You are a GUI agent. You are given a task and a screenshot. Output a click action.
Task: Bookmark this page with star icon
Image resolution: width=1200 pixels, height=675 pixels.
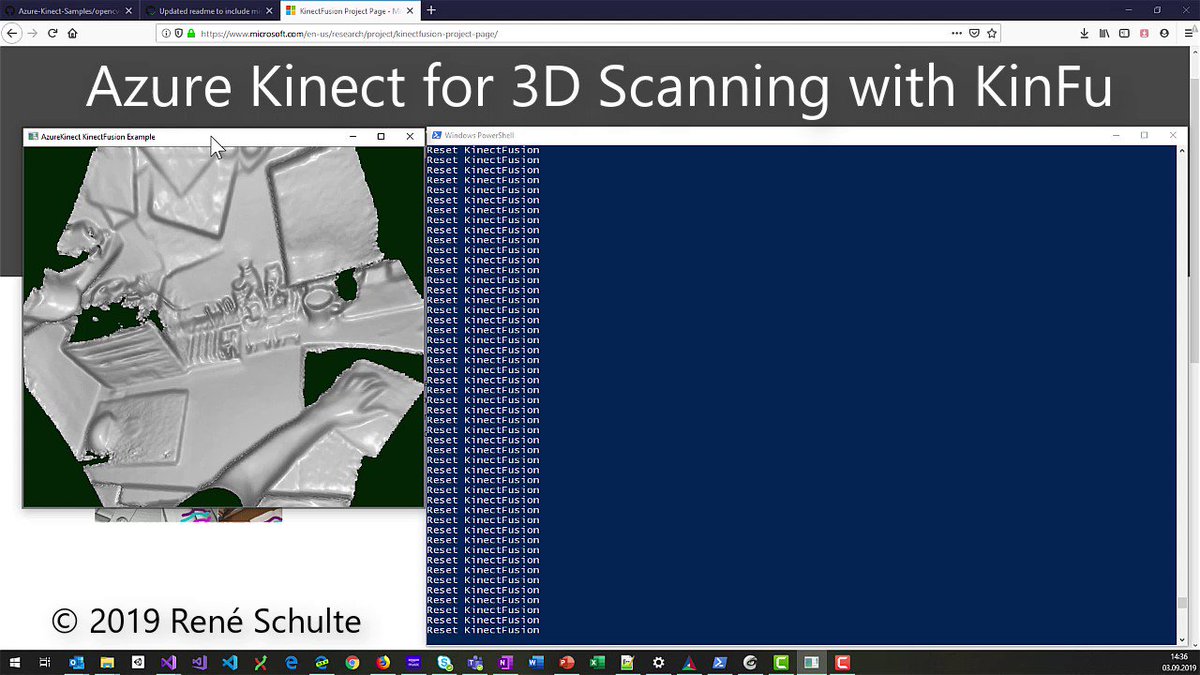tap(991, 33)
